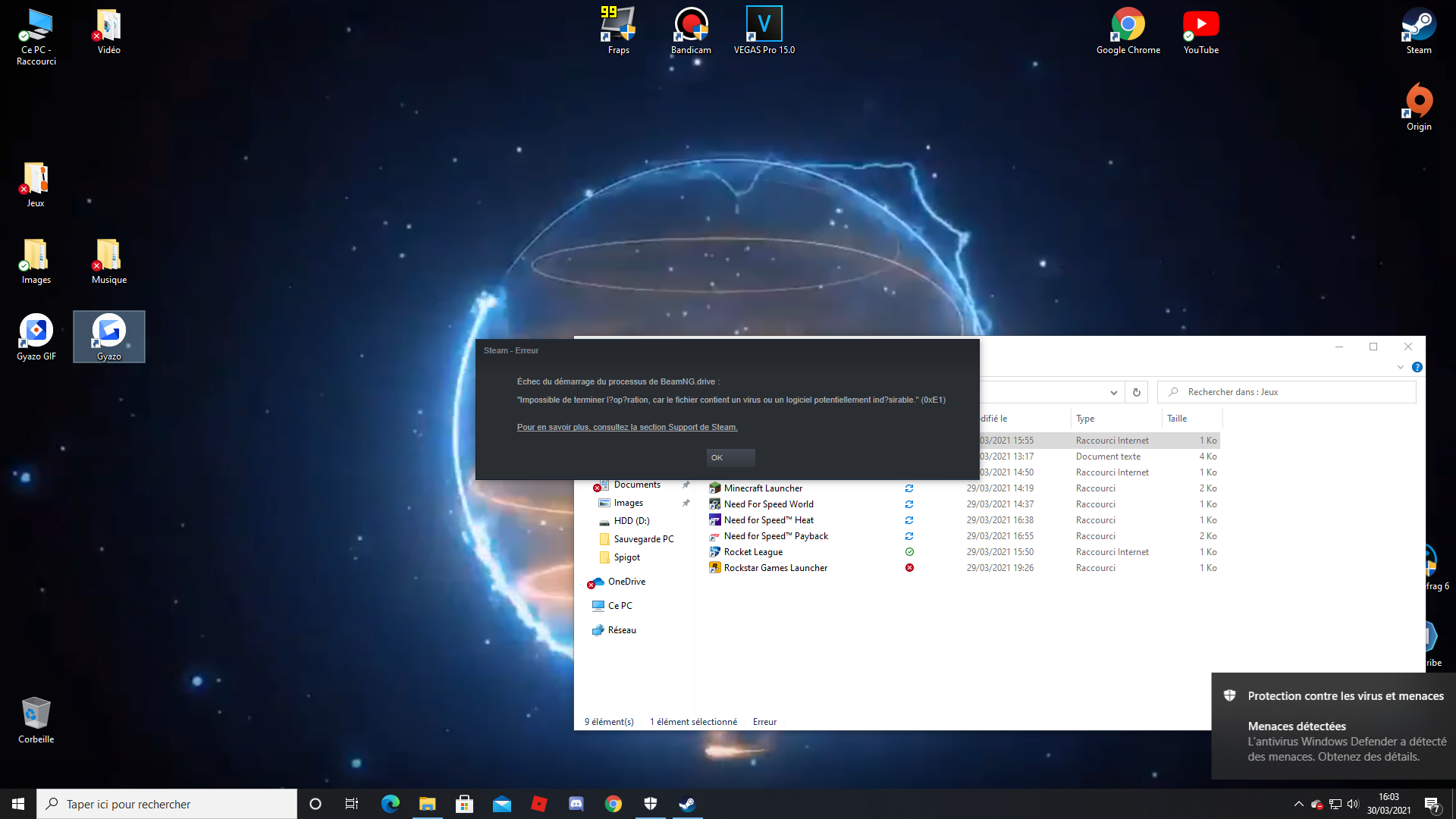Click the Explorer refresh button
The height and width of the screenshot is (819, 1456).
tap(1136, 392)
